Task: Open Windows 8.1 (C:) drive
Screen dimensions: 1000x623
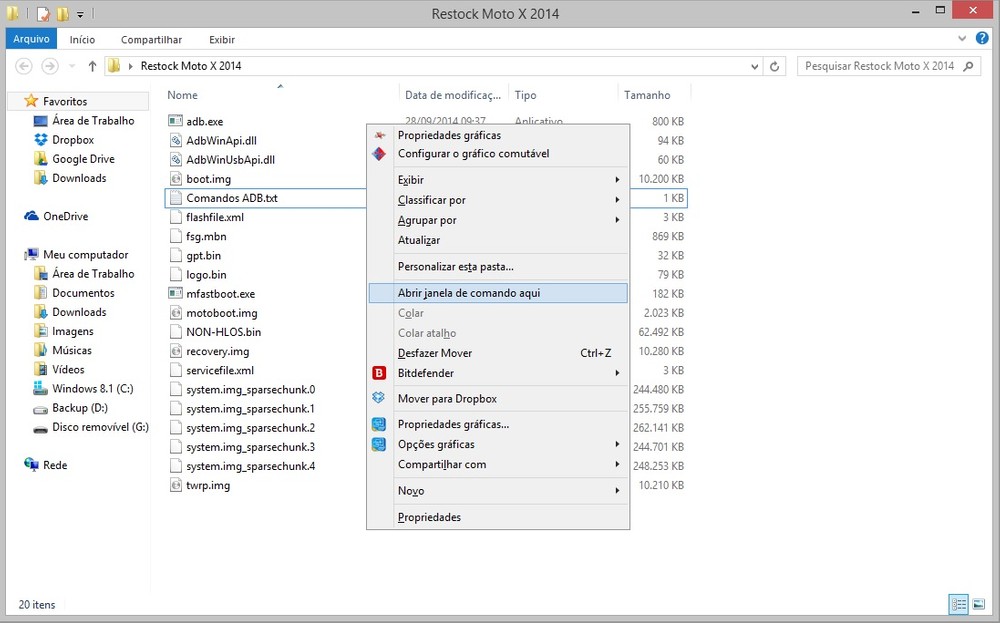Action: 92,389
